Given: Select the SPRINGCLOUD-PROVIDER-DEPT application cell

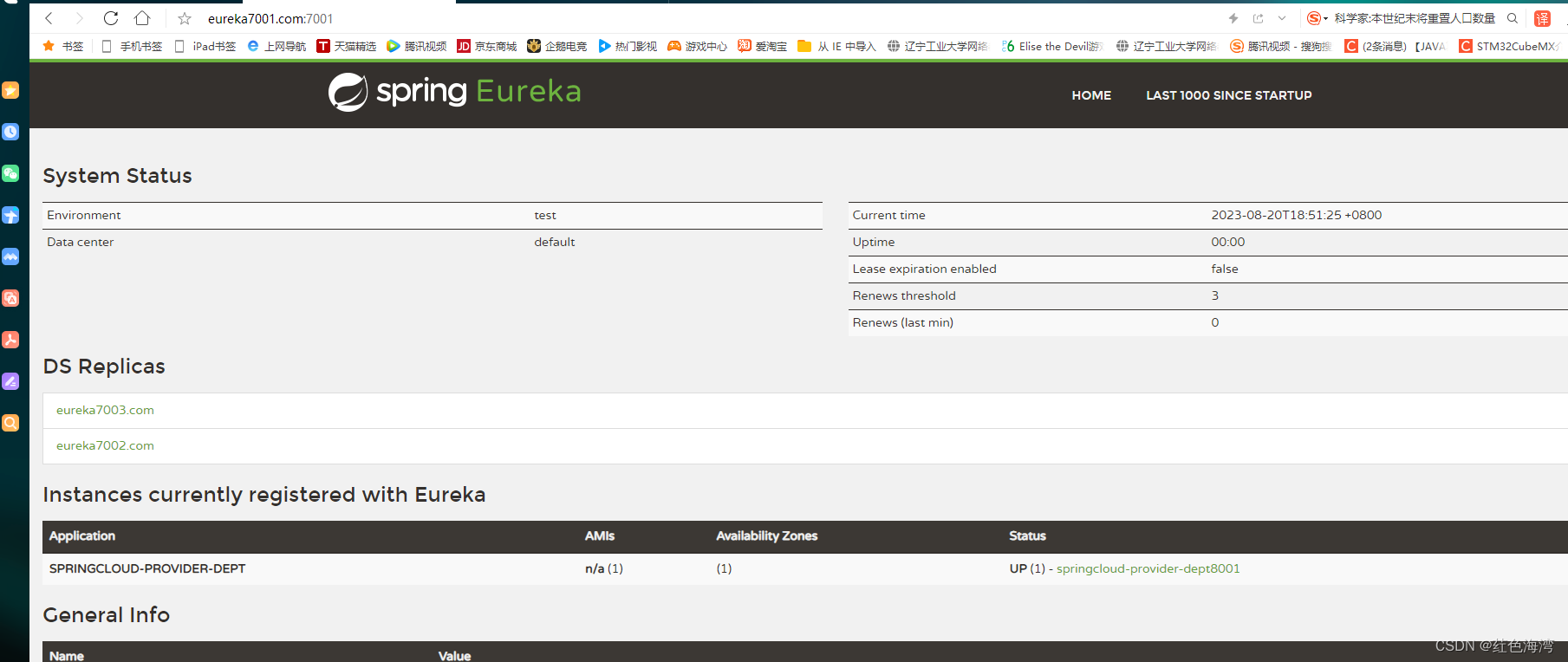Looking at the screenshot, I should click(147, 568).
